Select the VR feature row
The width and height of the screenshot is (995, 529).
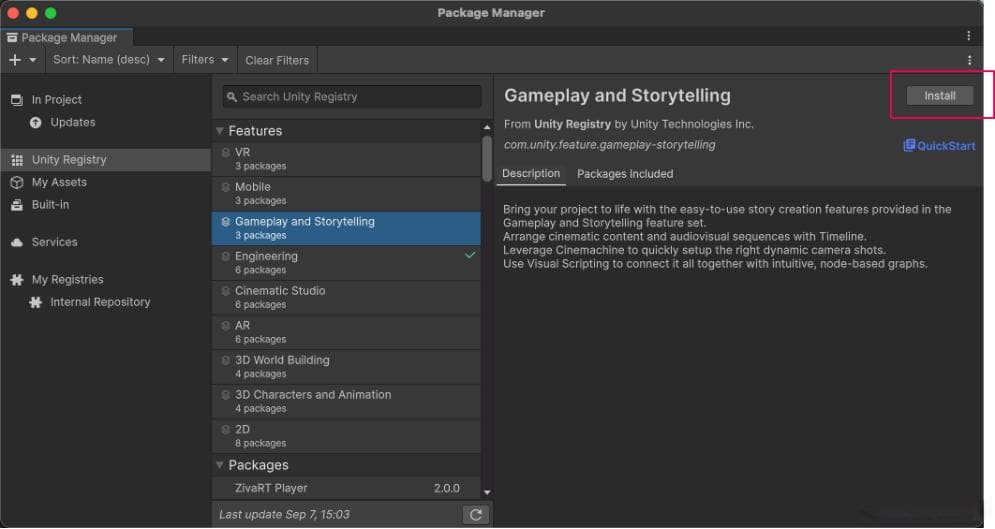[346, 159]
